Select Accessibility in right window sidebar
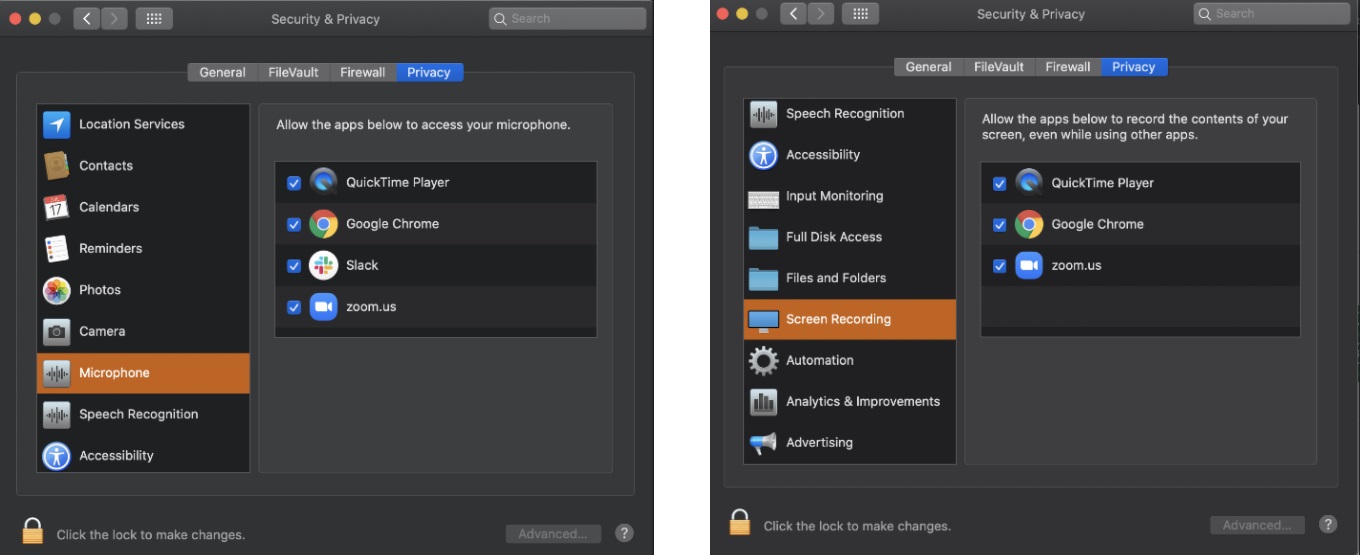1360x555 pixels. click(850, 155)
